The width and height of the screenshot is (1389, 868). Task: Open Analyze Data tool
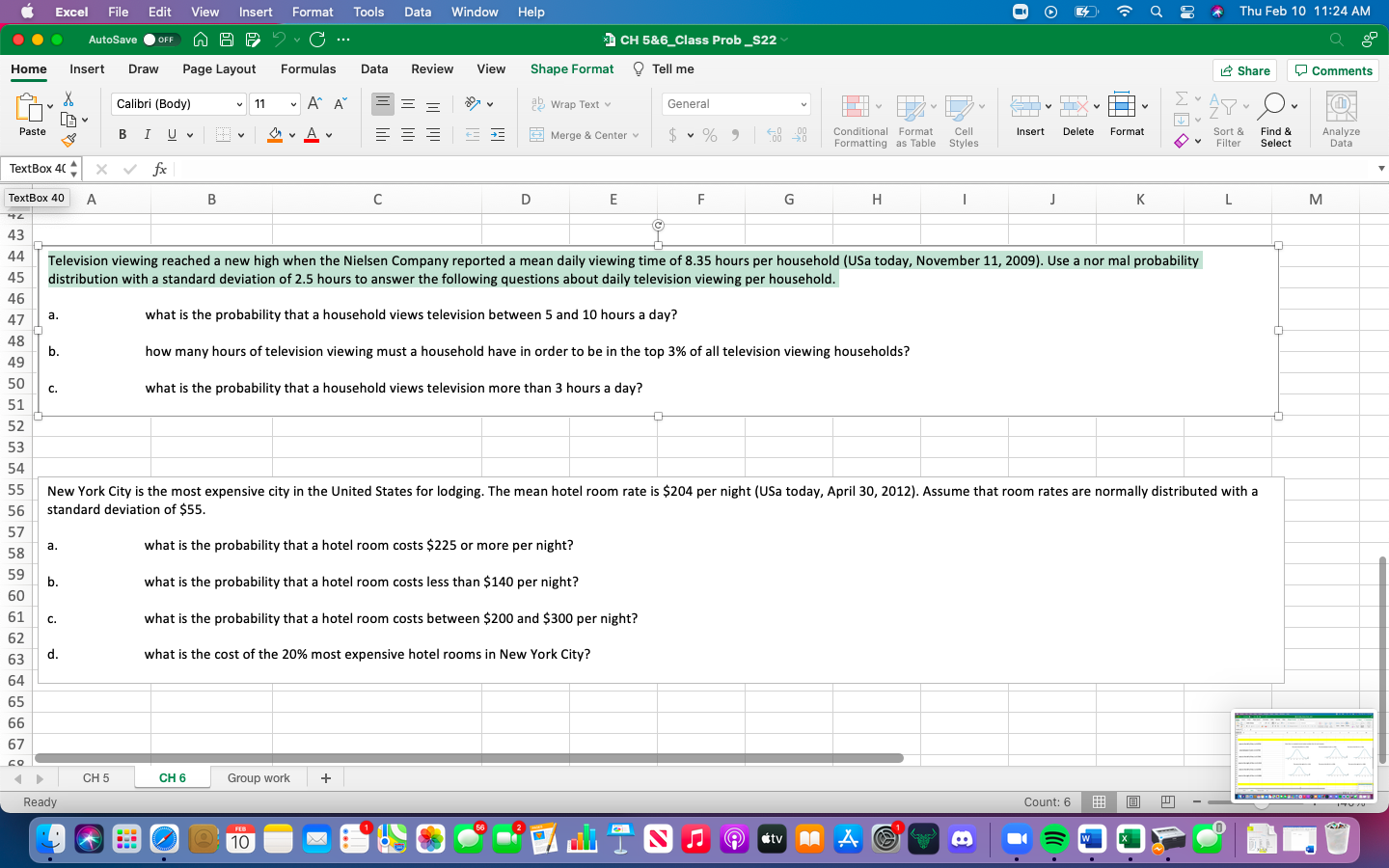pyautogui.click(x=1341, y=120)
